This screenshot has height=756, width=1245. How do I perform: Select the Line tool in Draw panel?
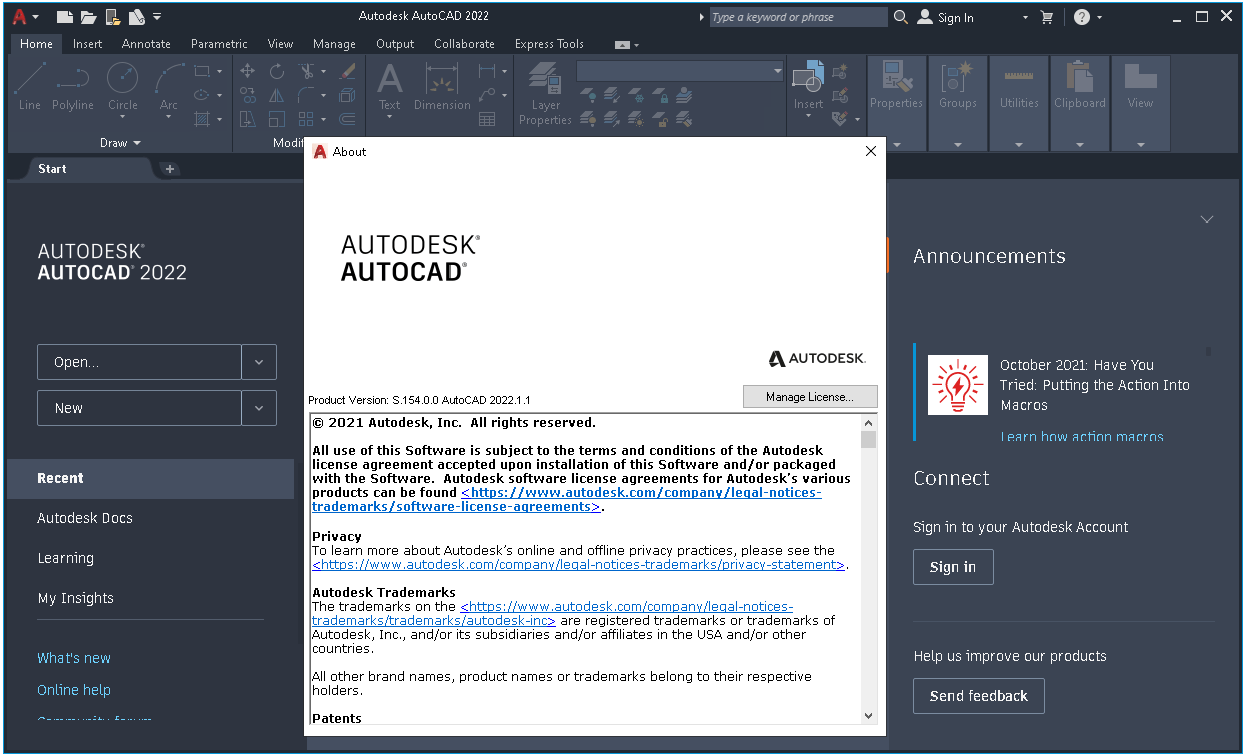[30, 86]
